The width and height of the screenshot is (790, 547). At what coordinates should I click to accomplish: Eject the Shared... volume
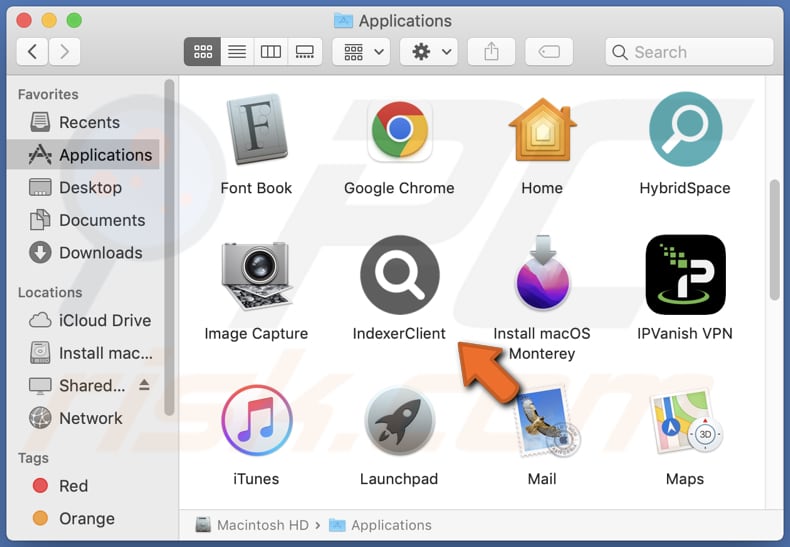pyautogui.click(x=145, y=385)
